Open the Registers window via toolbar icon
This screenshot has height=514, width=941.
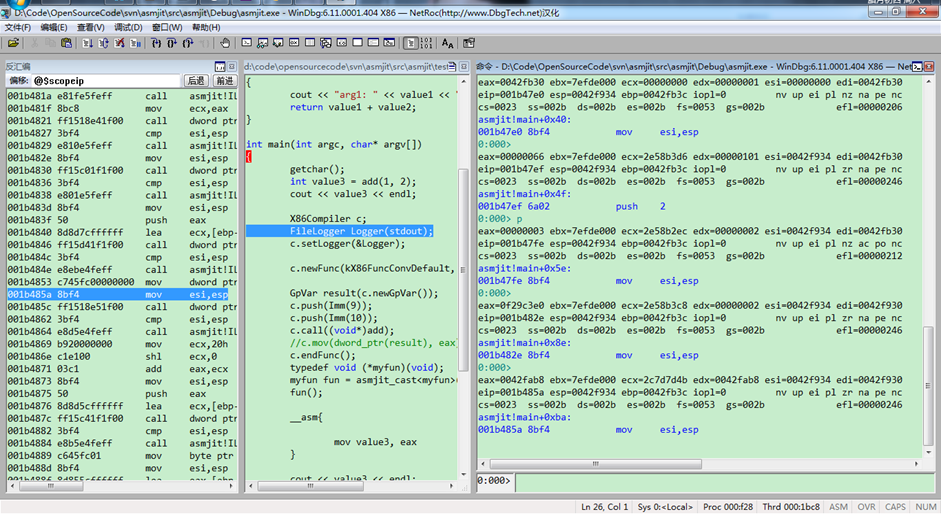coord(294,43)
